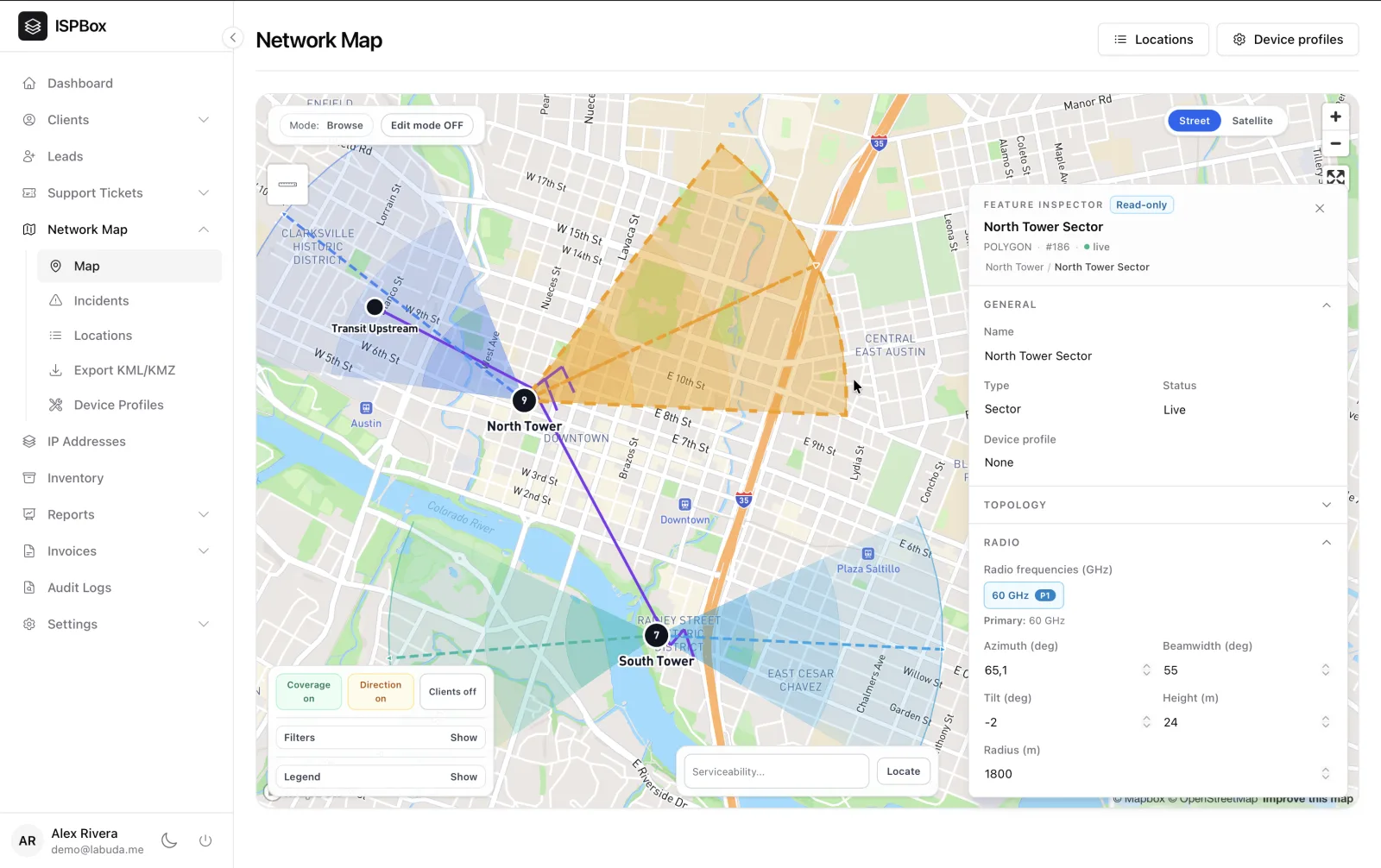Click the Leads people icon
This screenshot has width=1381, height=868.
(x=29, y=156)
